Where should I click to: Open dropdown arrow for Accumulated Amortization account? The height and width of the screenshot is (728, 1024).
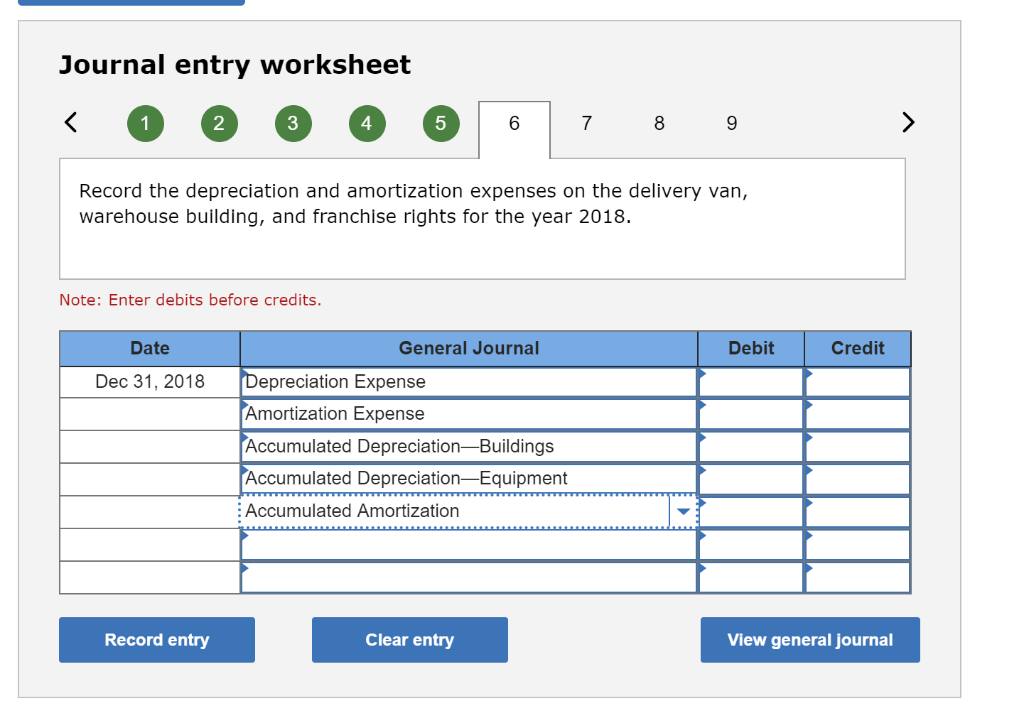(x=683, y=511)
